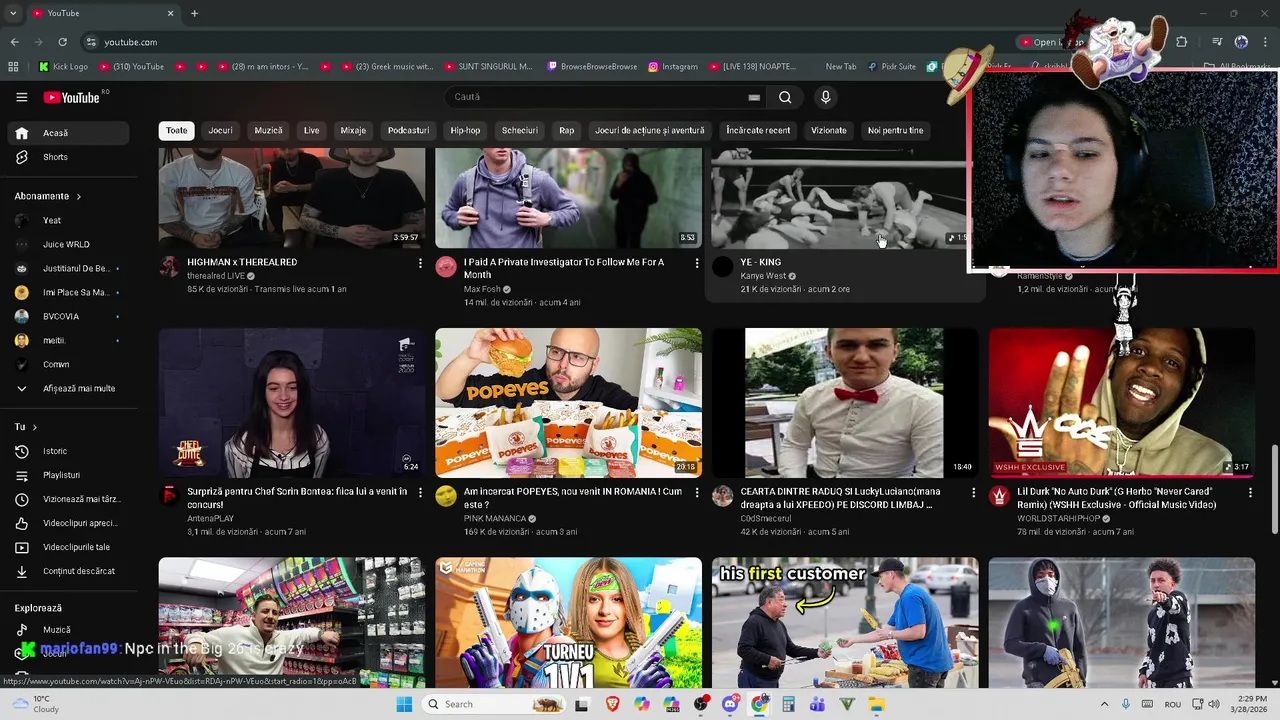Select the Scheciuri filter chip
The height and width of the screenshot is (720, 1280).
520,130
